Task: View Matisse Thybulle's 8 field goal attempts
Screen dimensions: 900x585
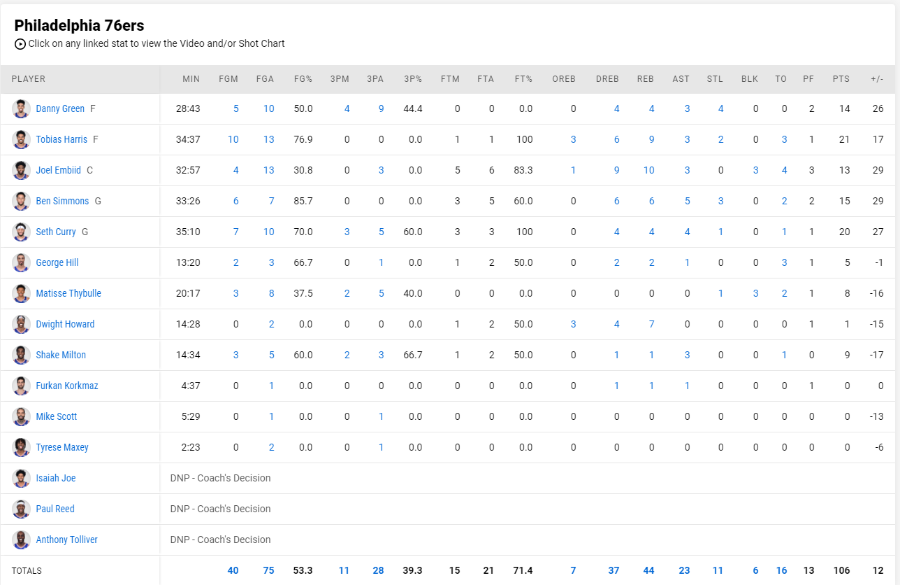Action: click(271, 293)
